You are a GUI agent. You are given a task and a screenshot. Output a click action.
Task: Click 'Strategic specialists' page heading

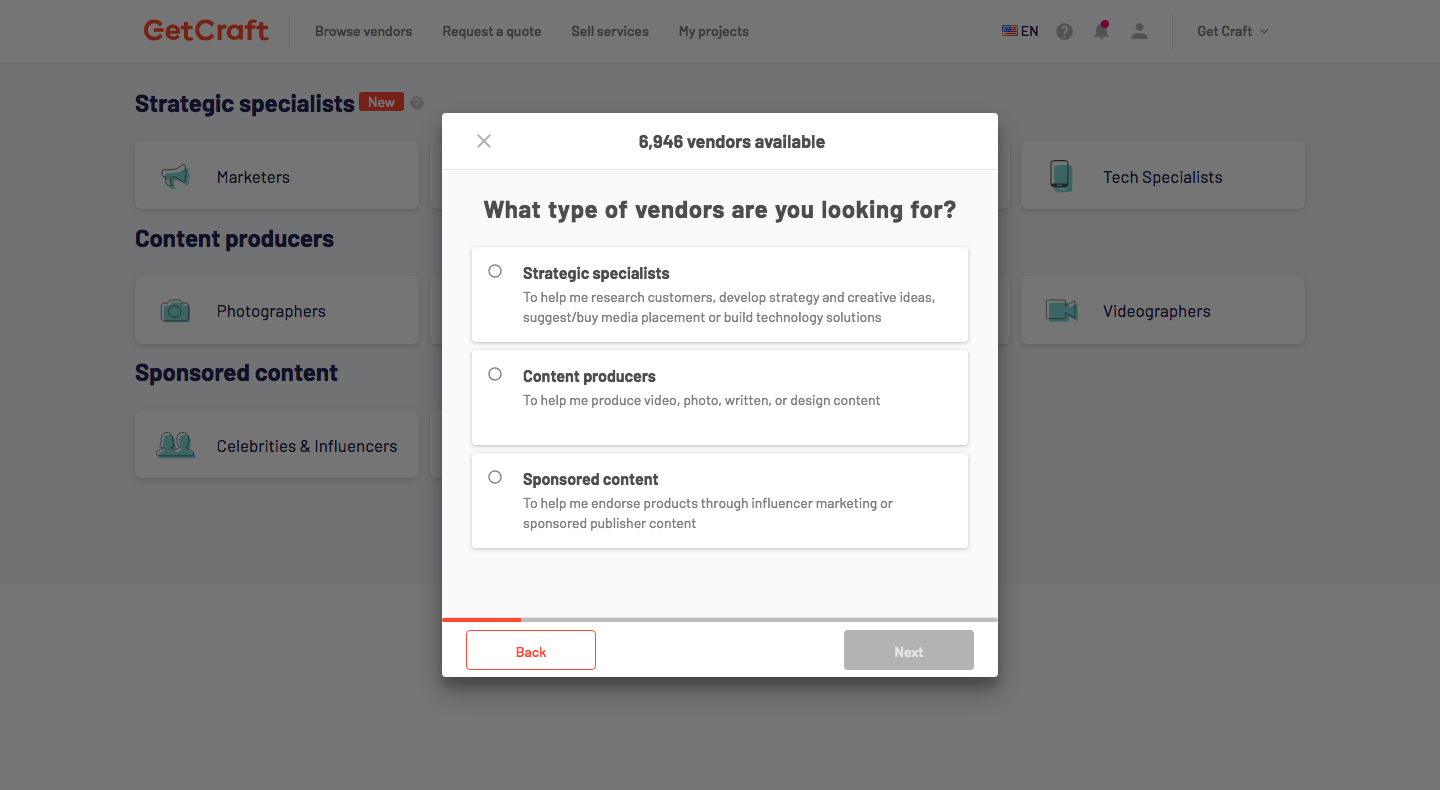pos(245,104)
